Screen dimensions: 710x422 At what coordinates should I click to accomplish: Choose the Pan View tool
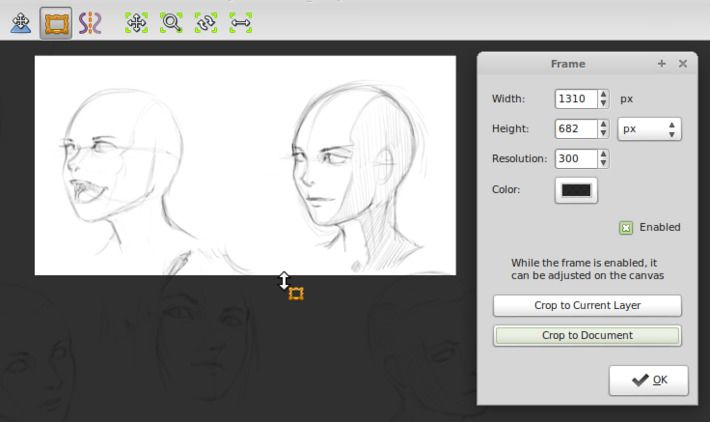click(136, 23)
